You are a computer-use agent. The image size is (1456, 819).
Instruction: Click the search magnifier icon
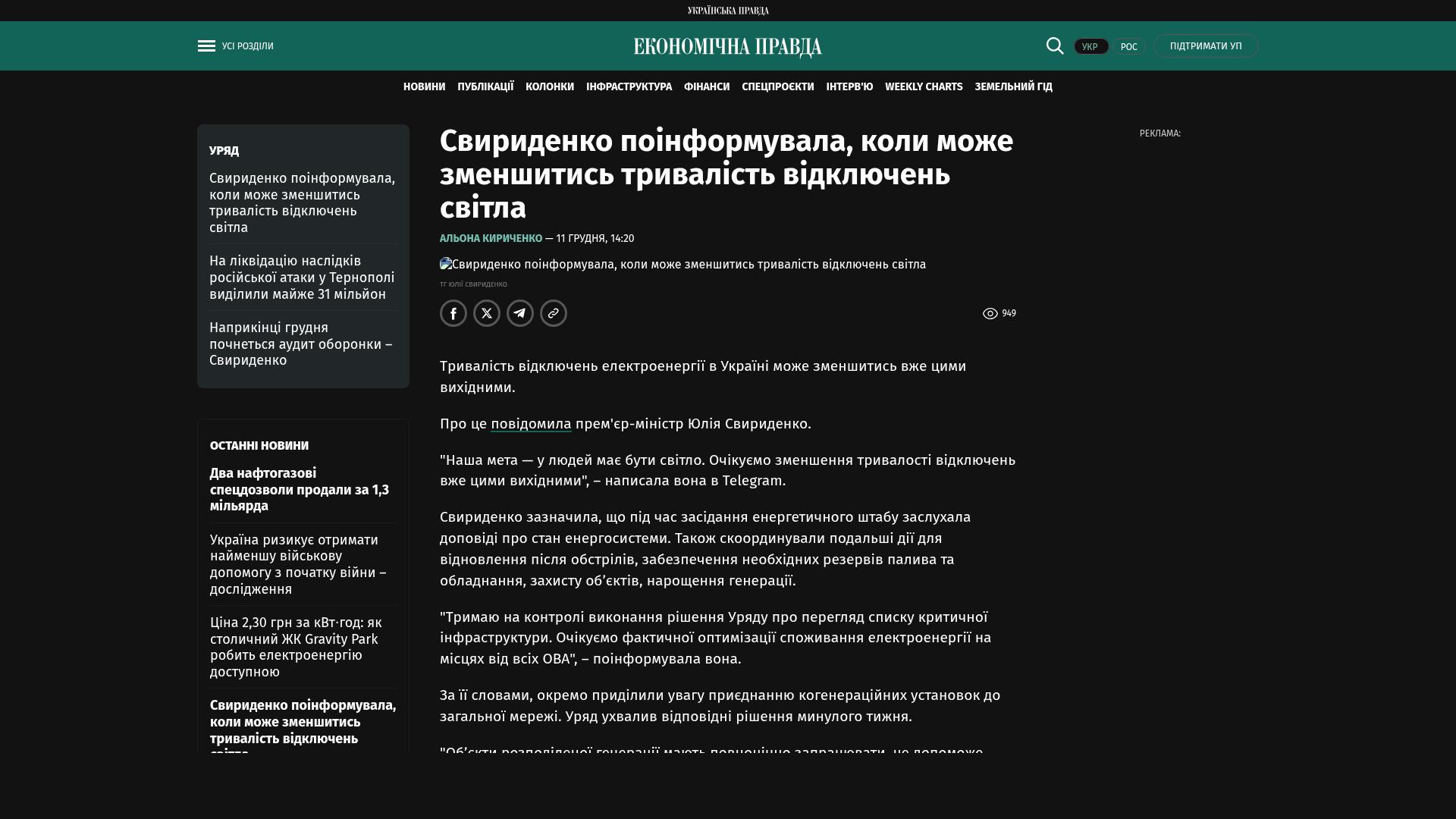tap(1055, 45)
